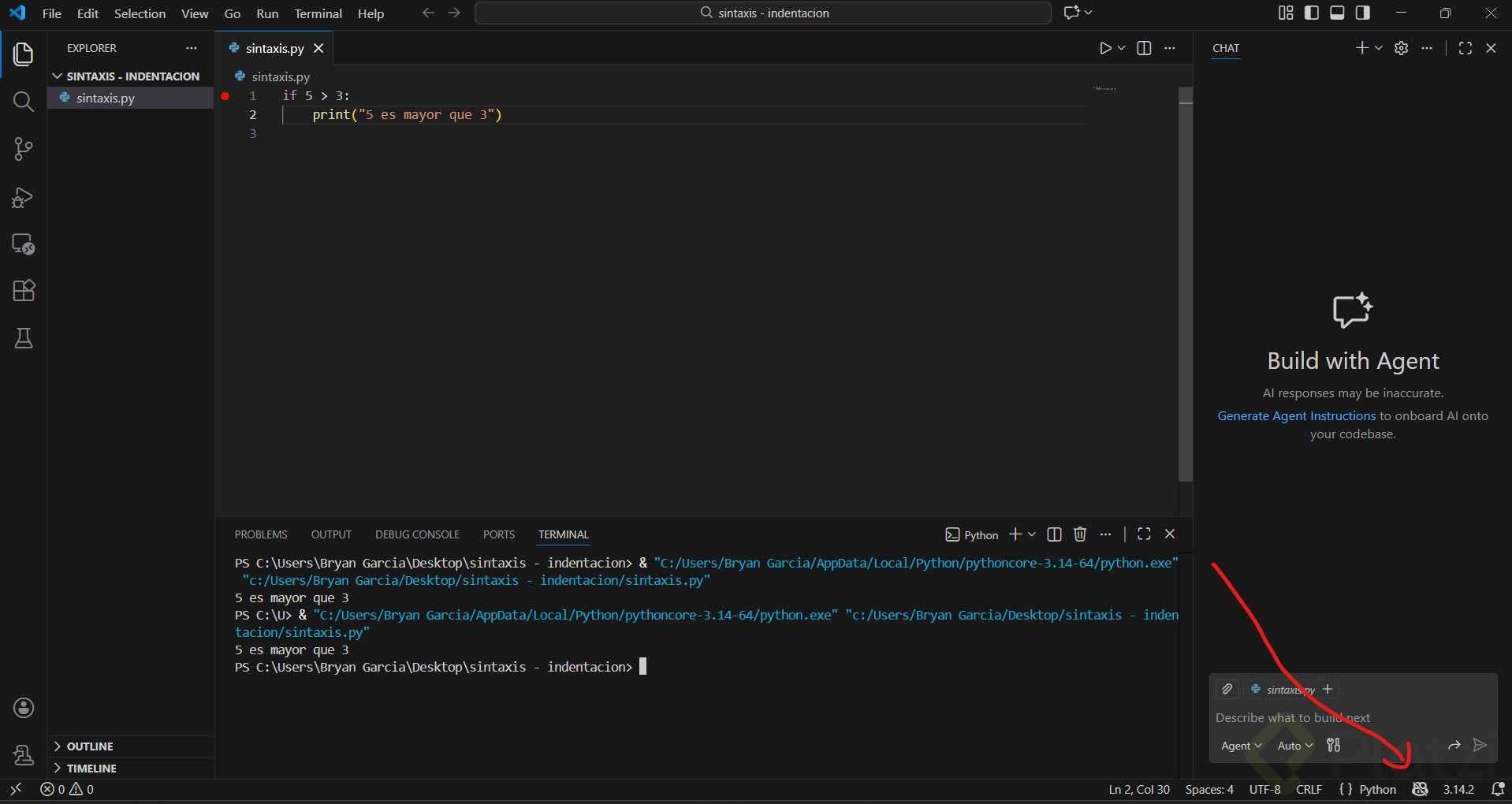
Task: Open the Testing flask view
Action: [24, 339]
